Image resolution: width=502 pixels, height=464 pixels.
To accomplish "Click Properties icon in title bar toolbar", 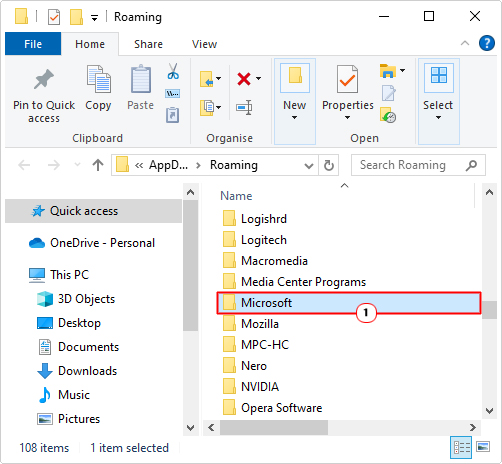I will 54,17.
